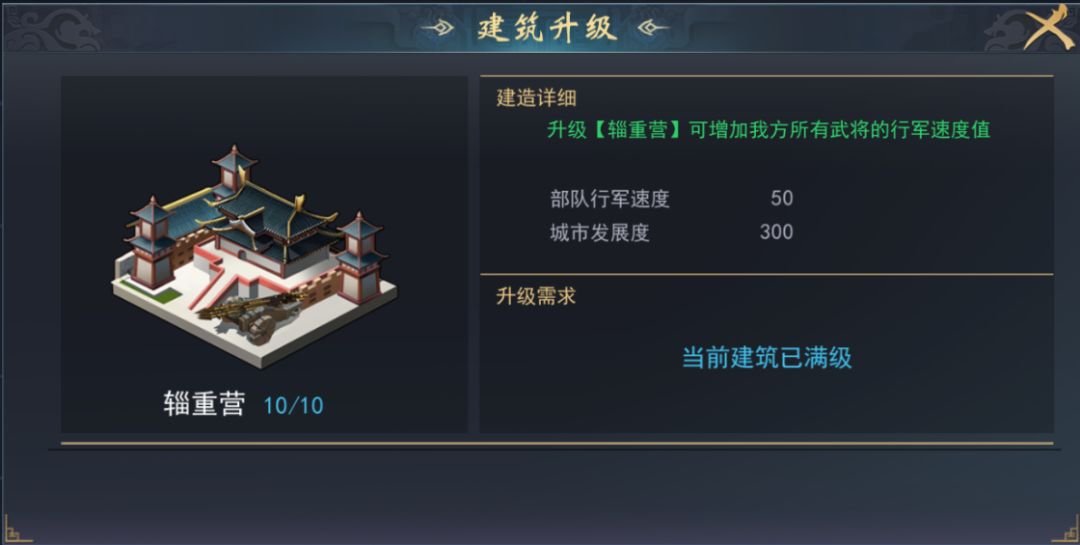Select the 城市发展度 stat label

[x=600, y=232]
